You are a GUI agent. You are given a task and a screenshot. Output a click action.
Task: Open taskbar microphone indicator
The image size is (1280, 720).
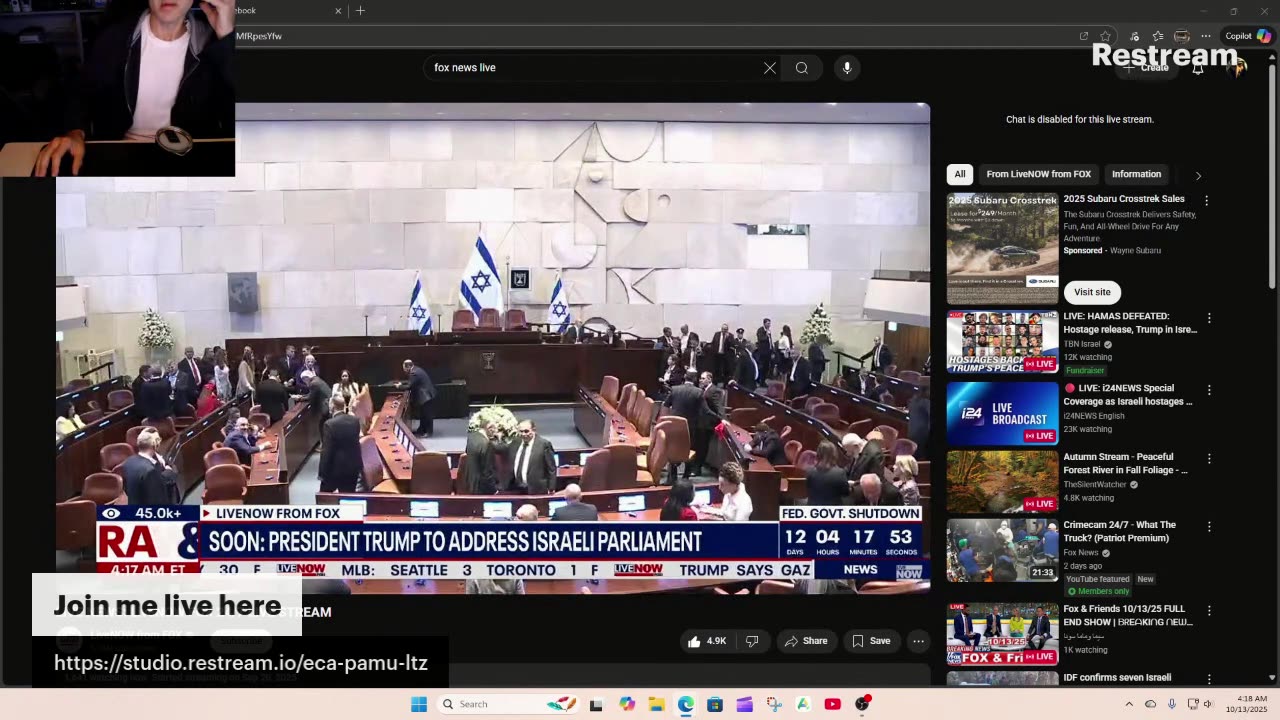pyautogui.click(x=1172, y=704)
